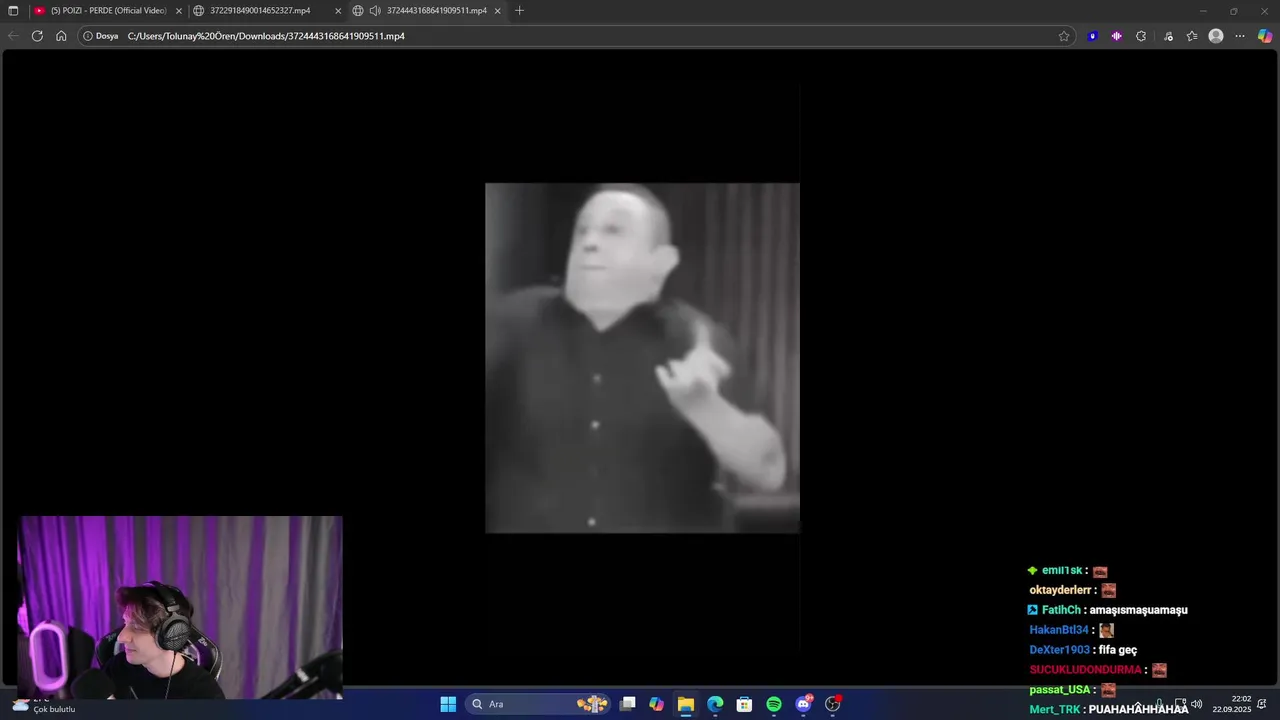This screenshot has width=1280, height=720.
Task: Open a new browser tab
Action: pyautogui.click(x=519, y=11)
